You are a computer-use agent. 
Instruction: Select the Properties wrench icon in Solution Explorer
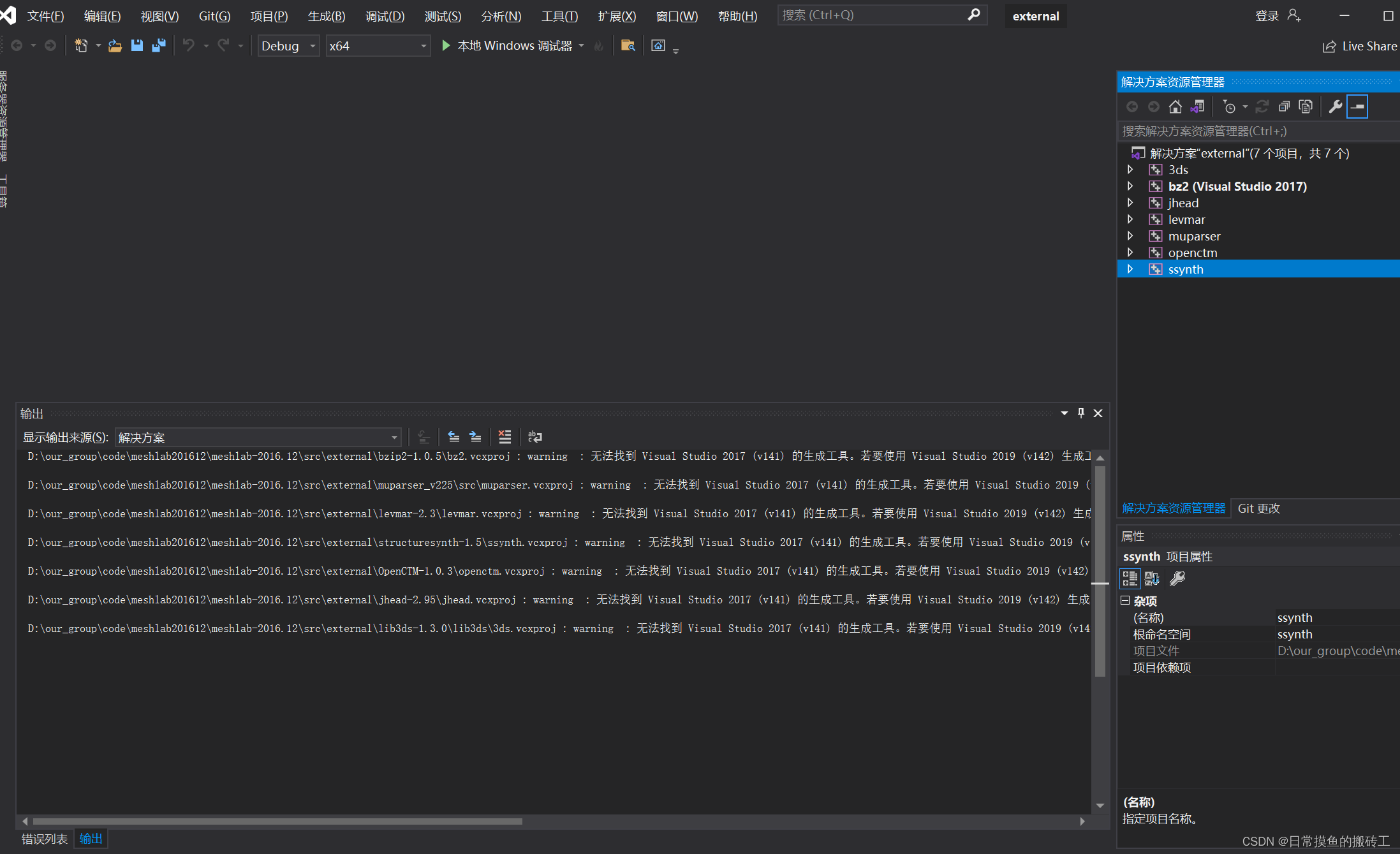tap(1335, 106)
